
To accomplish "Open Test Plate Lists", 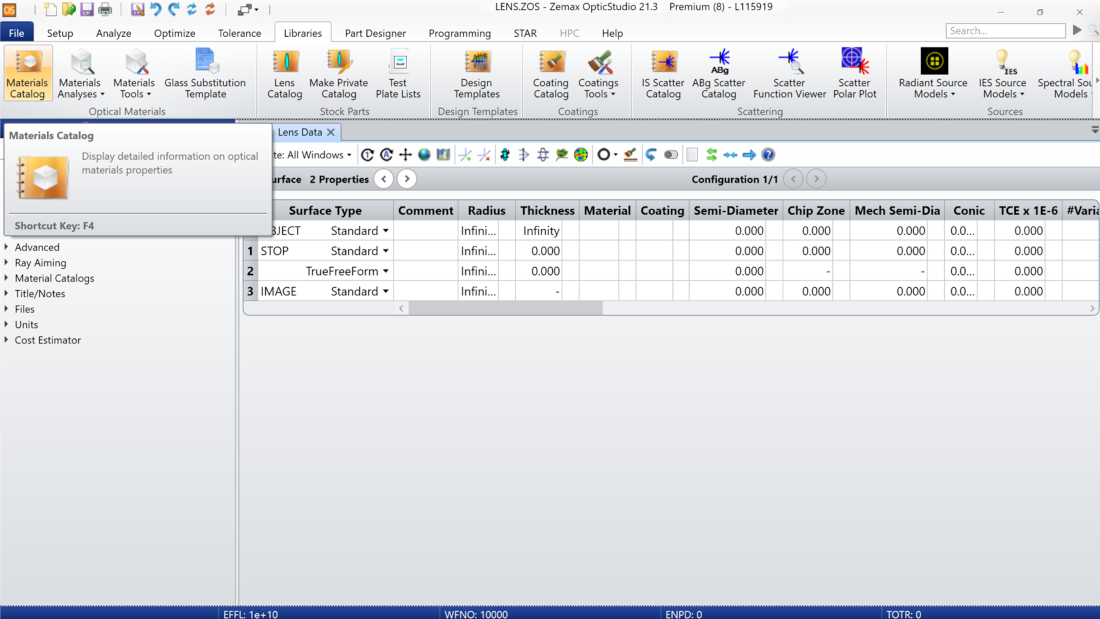I will tap(398, 74).
